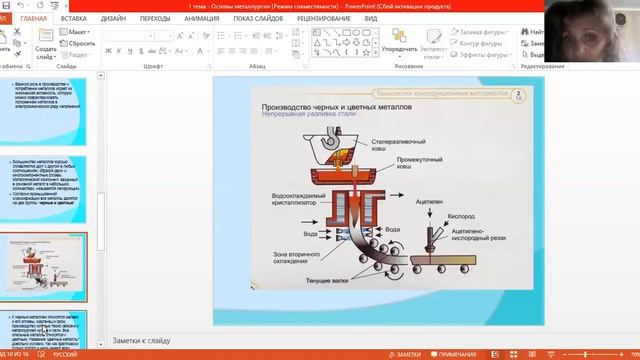
Task: Click the Упорядочить arrange icon
Action: click(399, 36)
